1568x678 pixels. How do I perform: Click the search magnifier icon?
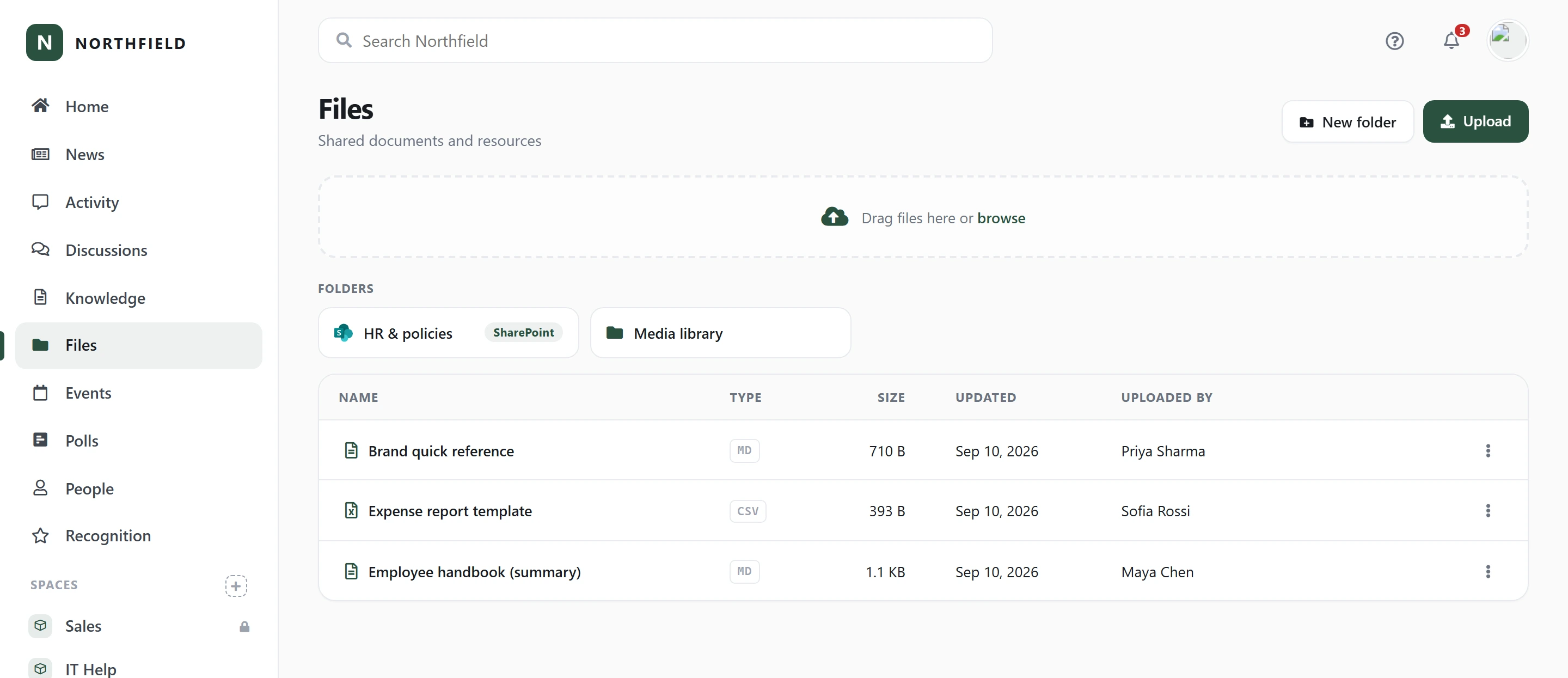pos(344,40)
